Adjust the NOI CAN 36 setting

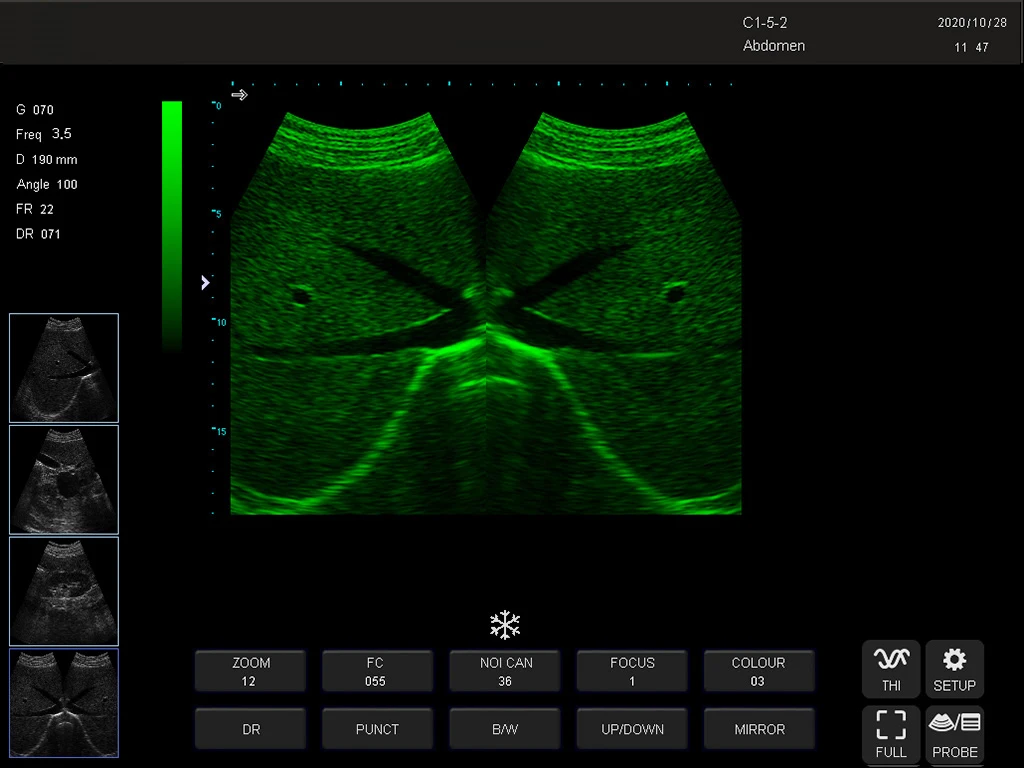coord(504,671)
